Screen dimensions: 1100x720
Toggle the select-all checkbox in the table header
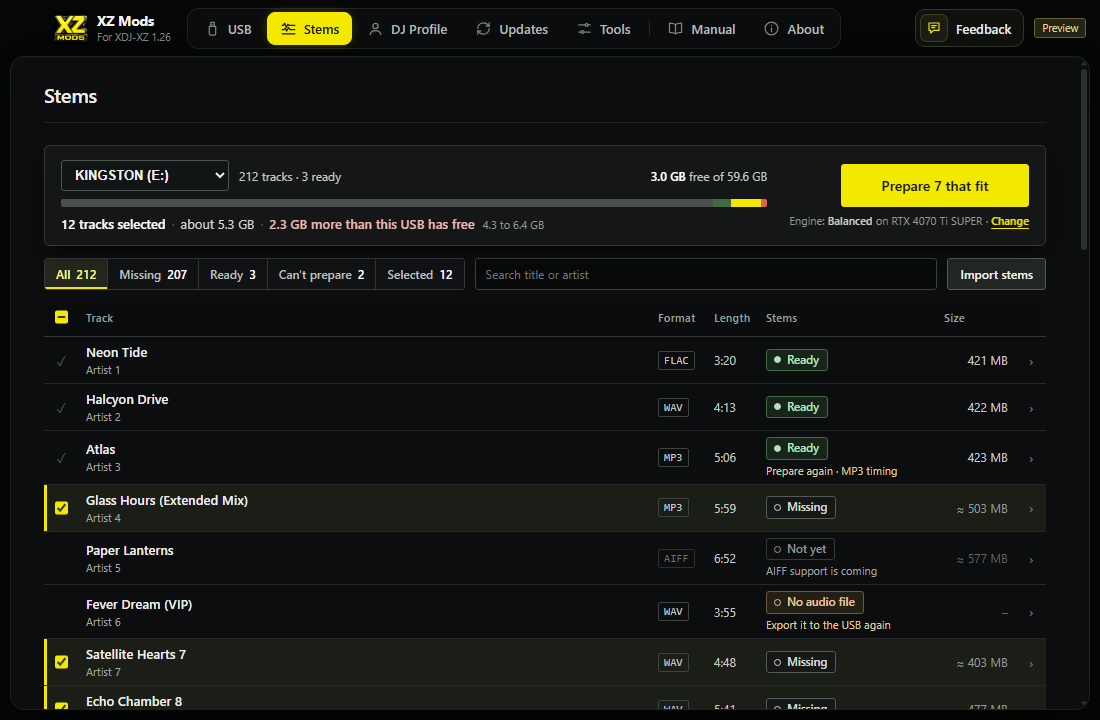62,317
